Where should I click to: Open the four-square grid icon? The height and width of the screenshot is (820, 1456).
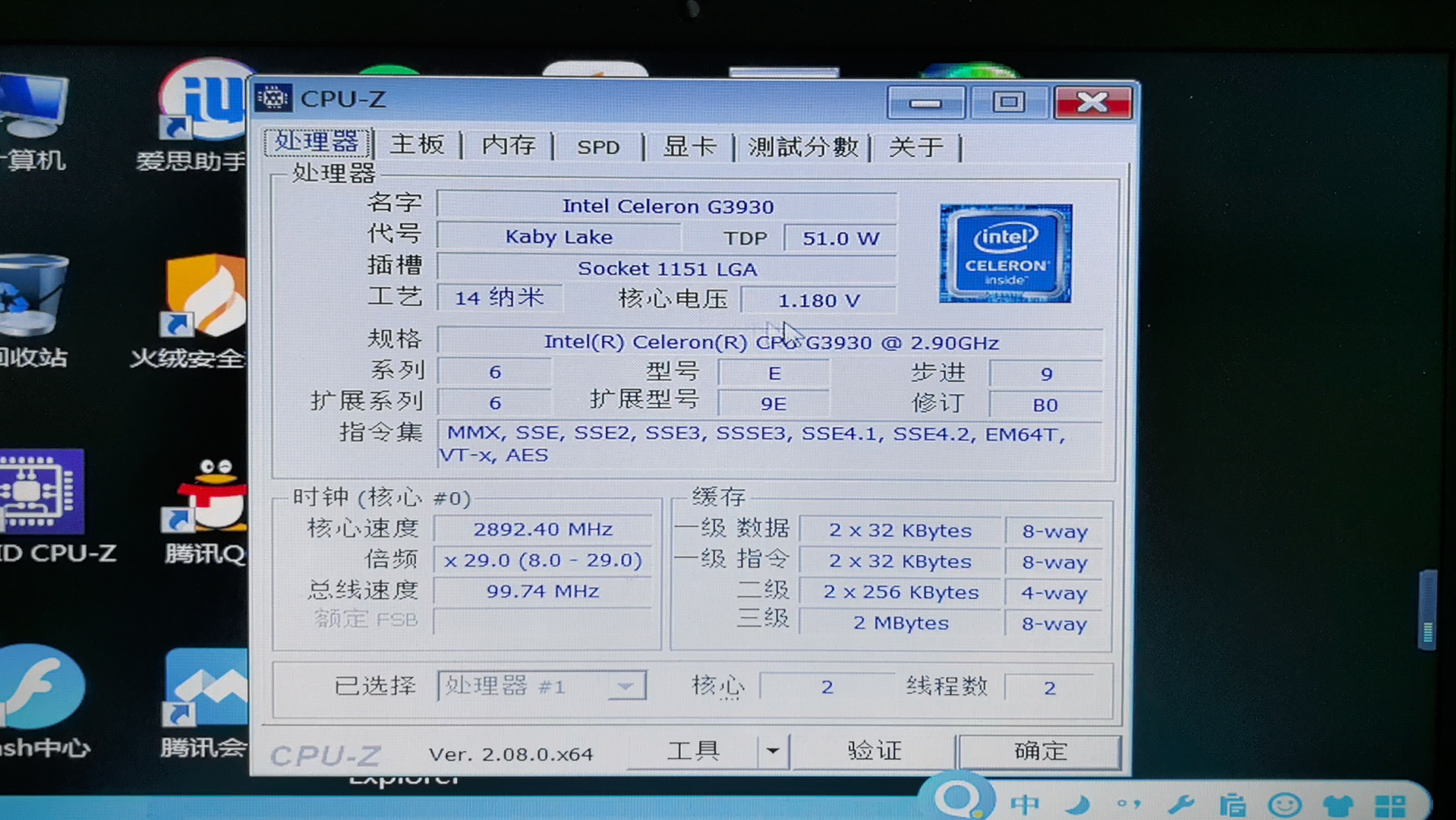pos(1390,805)
